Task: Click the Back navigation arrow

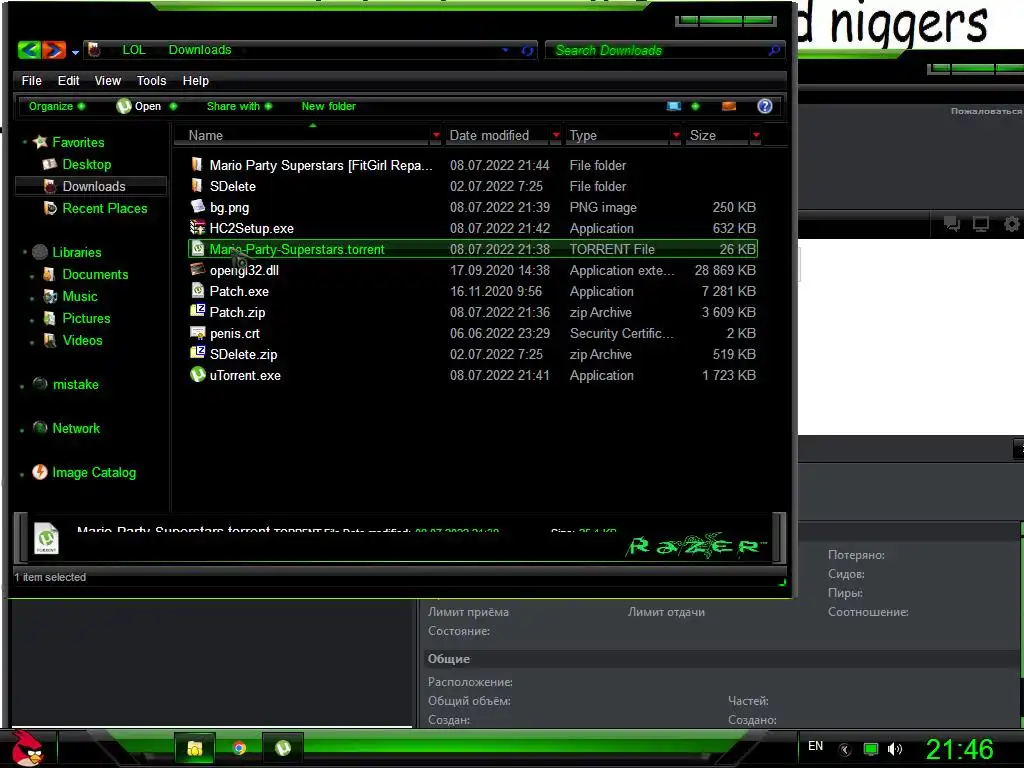Action: [29, 50]
